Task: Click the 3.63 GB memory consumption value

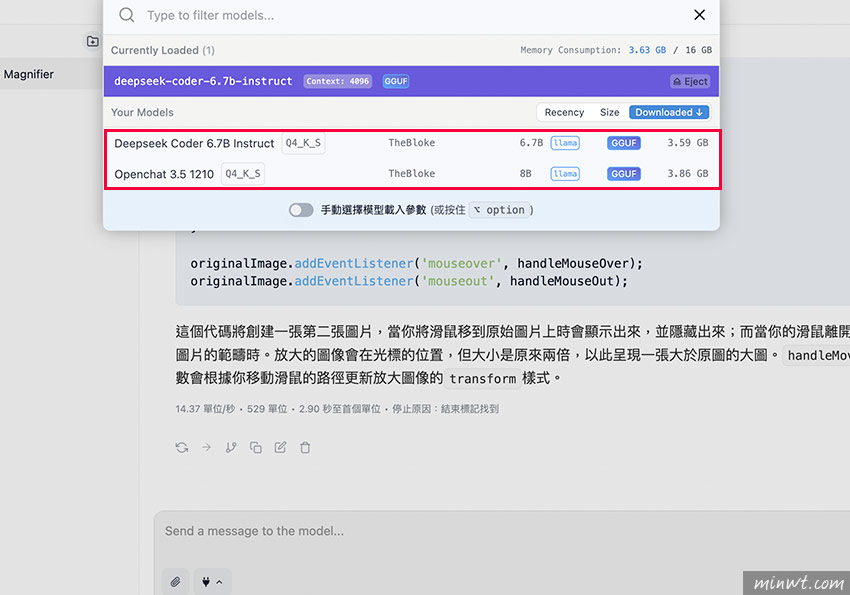Action: pyautogui.click(x=647, y=50)
